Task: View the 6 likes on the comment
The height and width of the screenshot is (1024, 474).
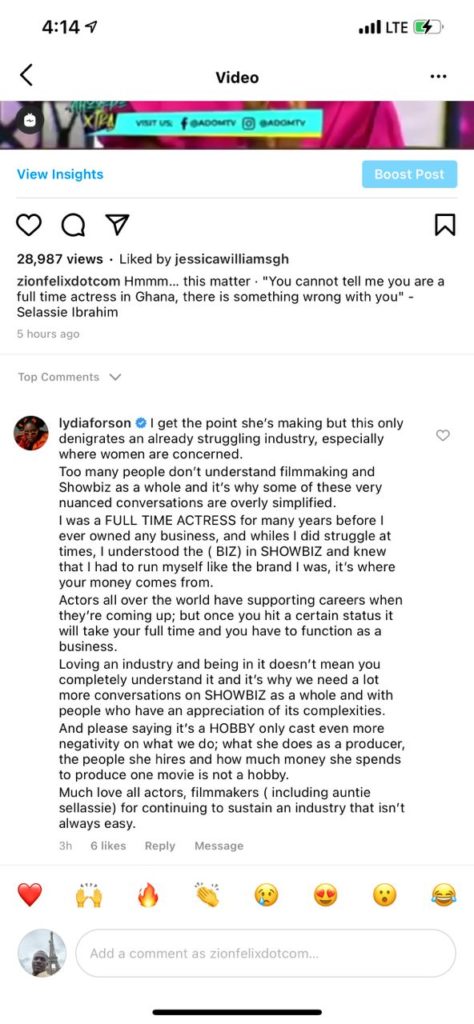Action: coord(108,846)
